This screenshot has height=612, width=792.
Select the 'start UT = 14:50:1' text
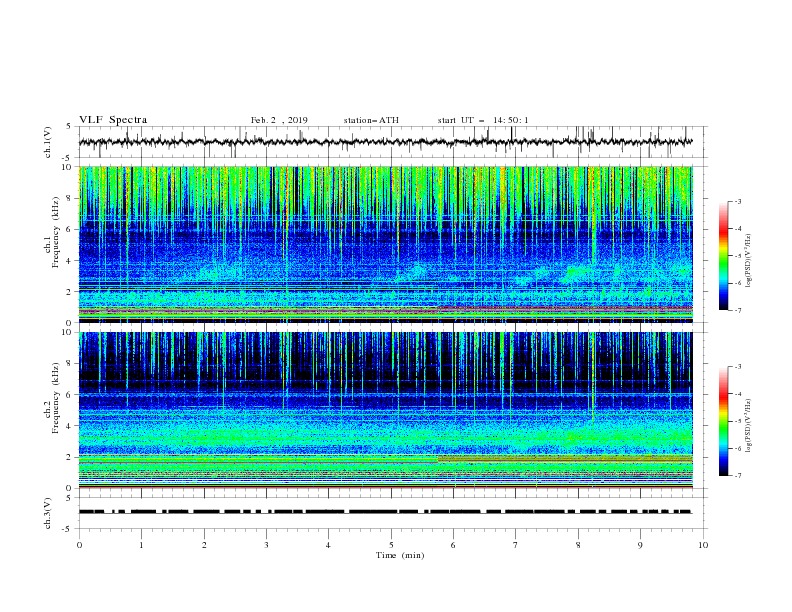point(483,120)
